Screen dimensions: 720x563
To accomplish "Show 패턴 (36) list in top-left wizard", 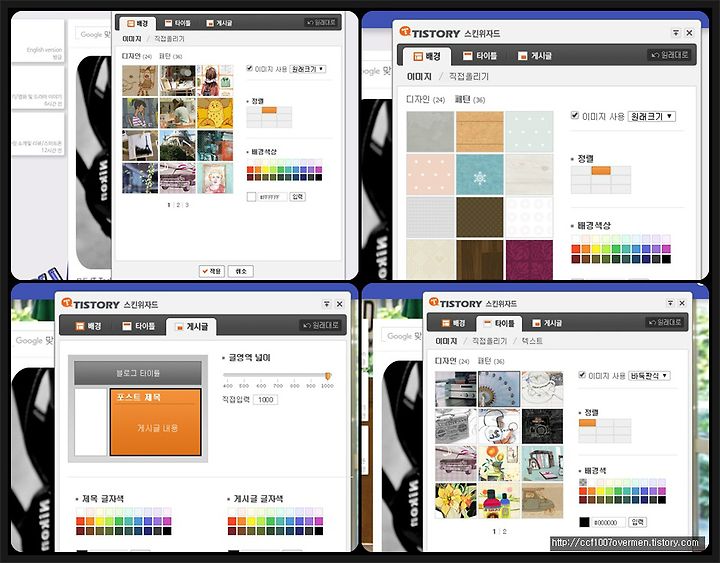I will (x=170, y=56).
